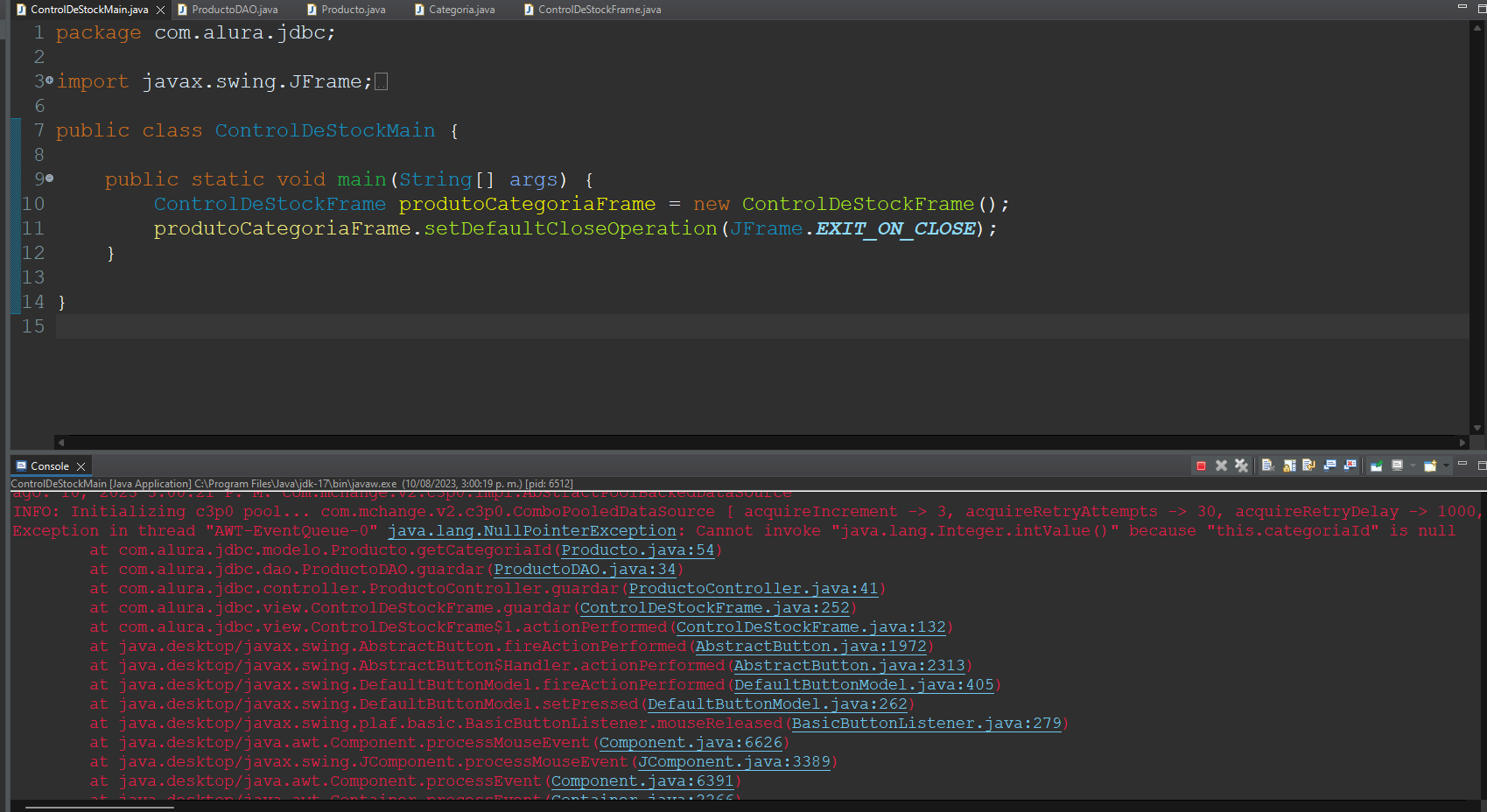Open ControlDeStockFrame.java:132 link
This screenshot has height=812, width=1487.
[x=811, y=626]
